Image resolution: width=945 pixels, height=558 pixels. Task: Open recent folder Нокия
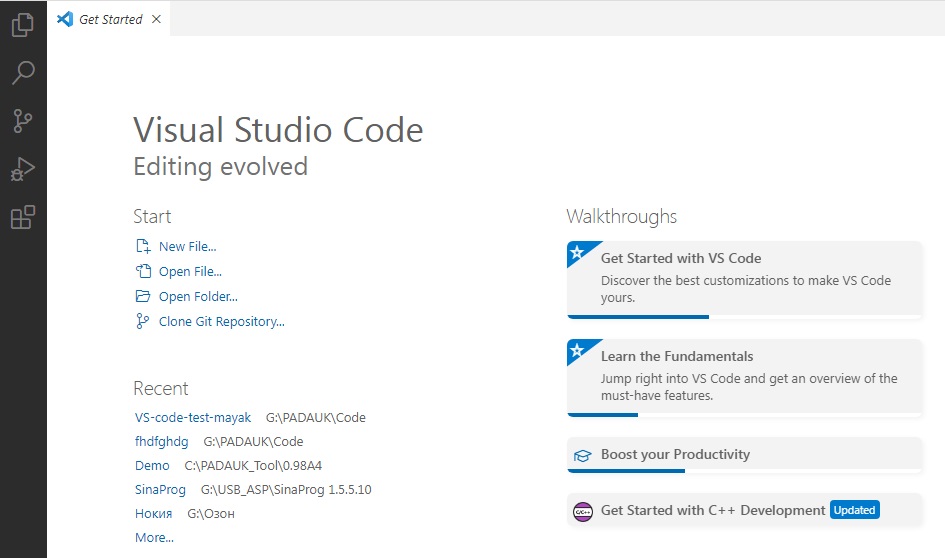(x=155, y=513)
